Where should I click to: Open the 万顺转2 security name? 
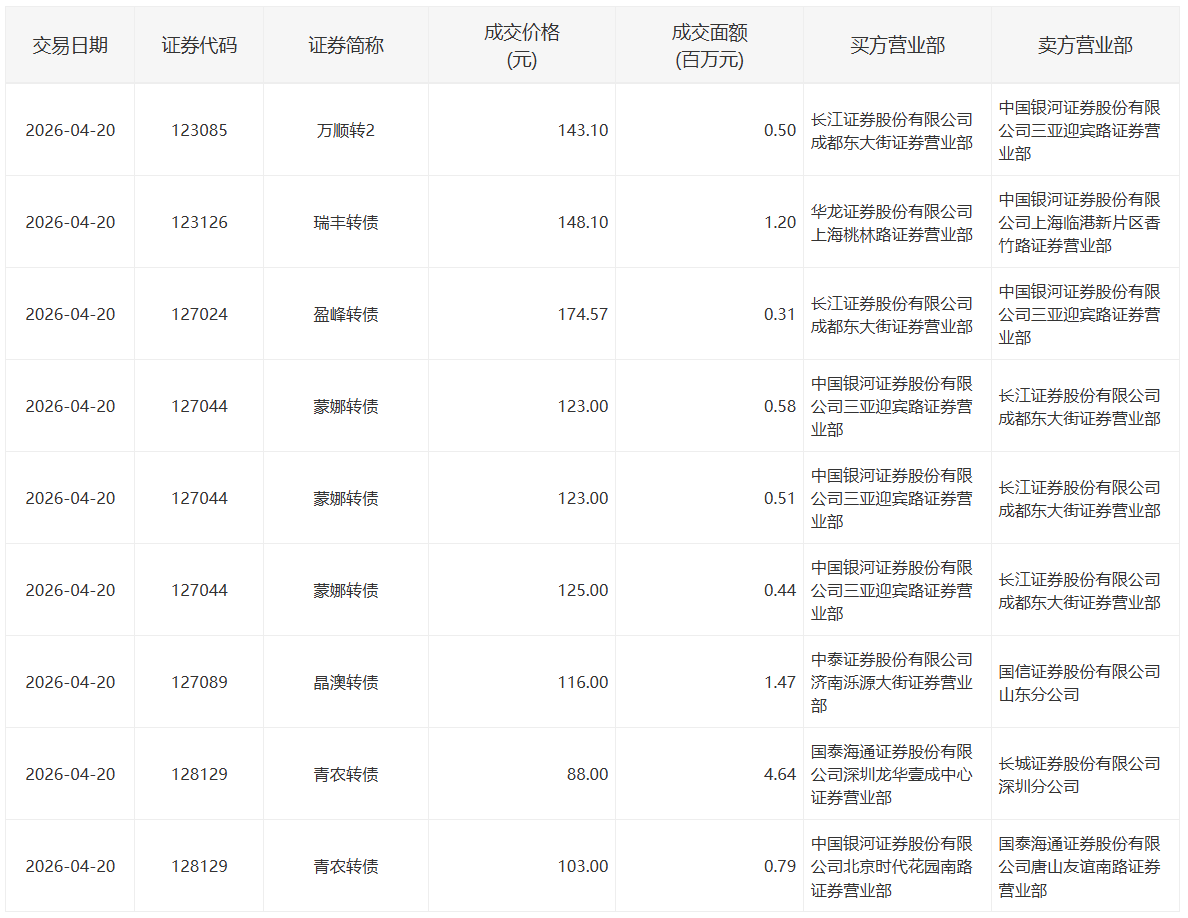[x=345, y=131]
